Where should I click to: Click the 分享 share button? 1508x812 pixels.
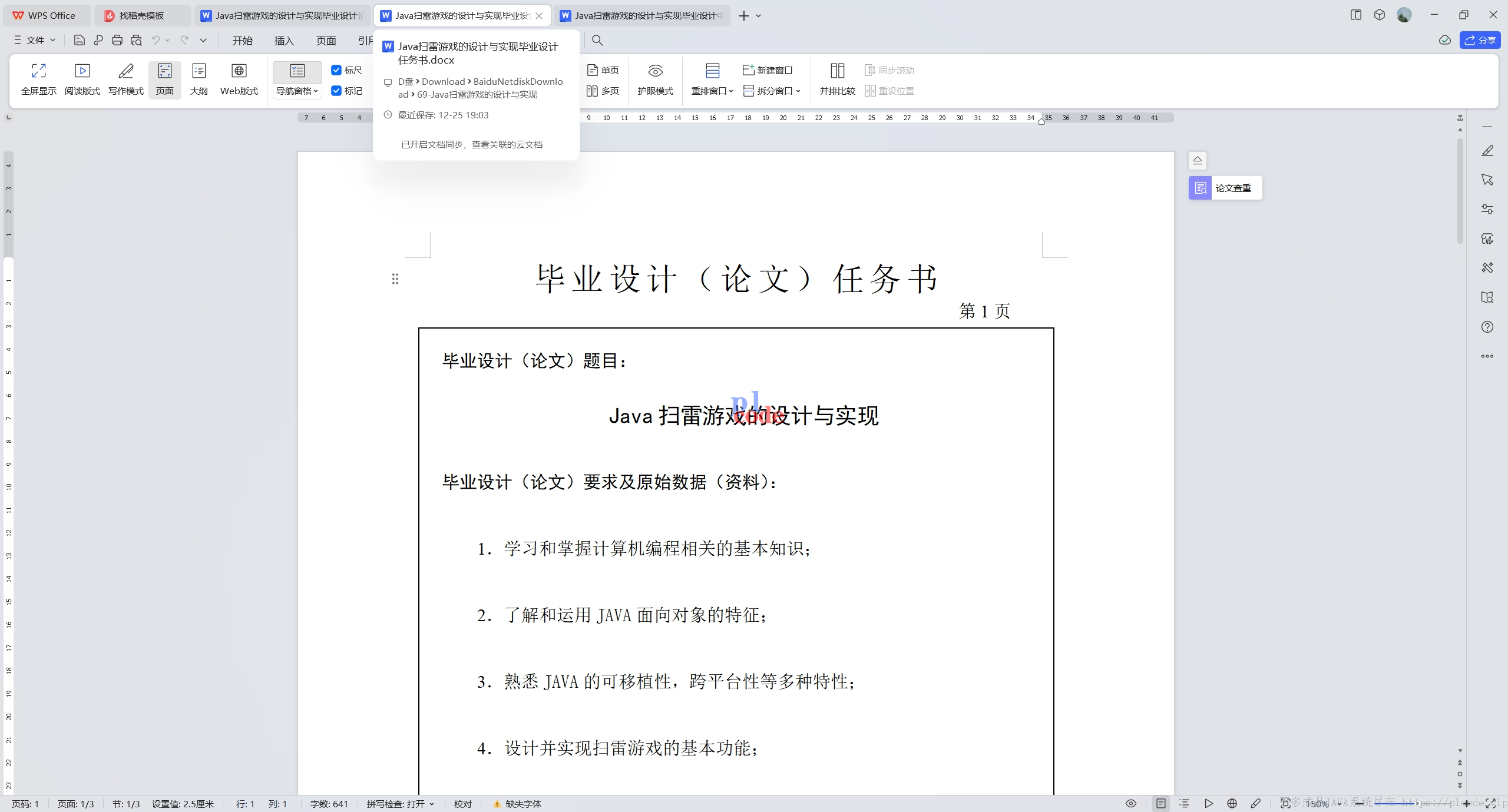point(1480,40)
